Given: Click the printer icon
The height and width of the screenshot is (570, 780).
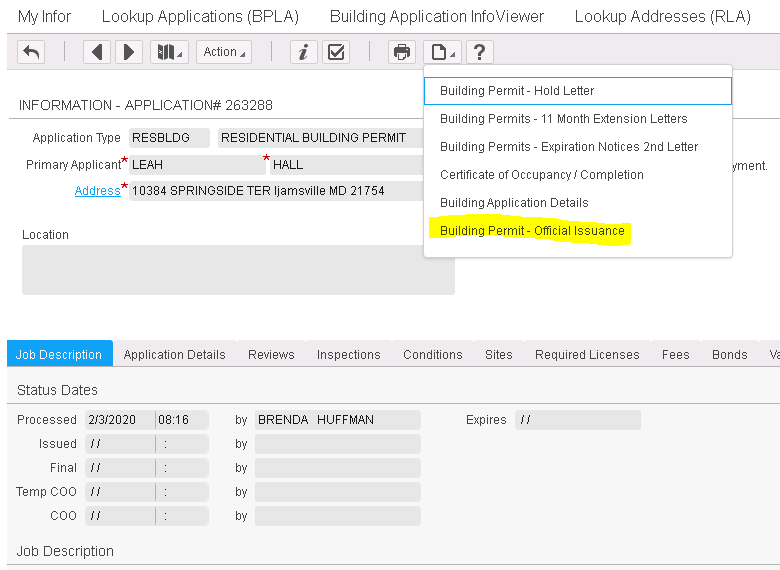Looking at the screenshot, I should click(402, 52).
